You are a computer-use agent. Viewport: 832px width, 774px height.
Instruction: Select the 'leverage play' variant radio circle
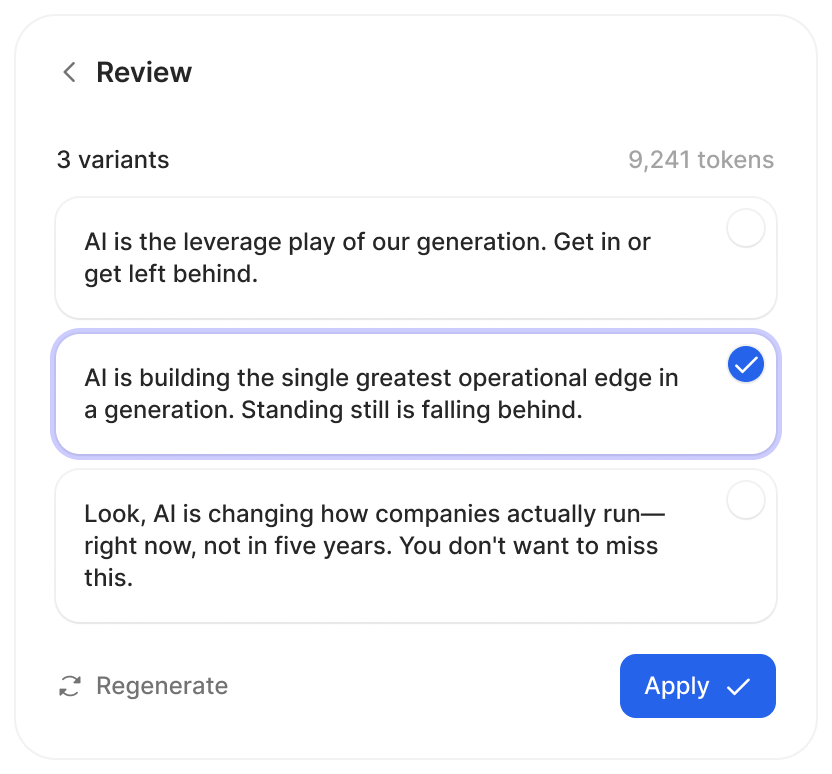tap(745, 228)
